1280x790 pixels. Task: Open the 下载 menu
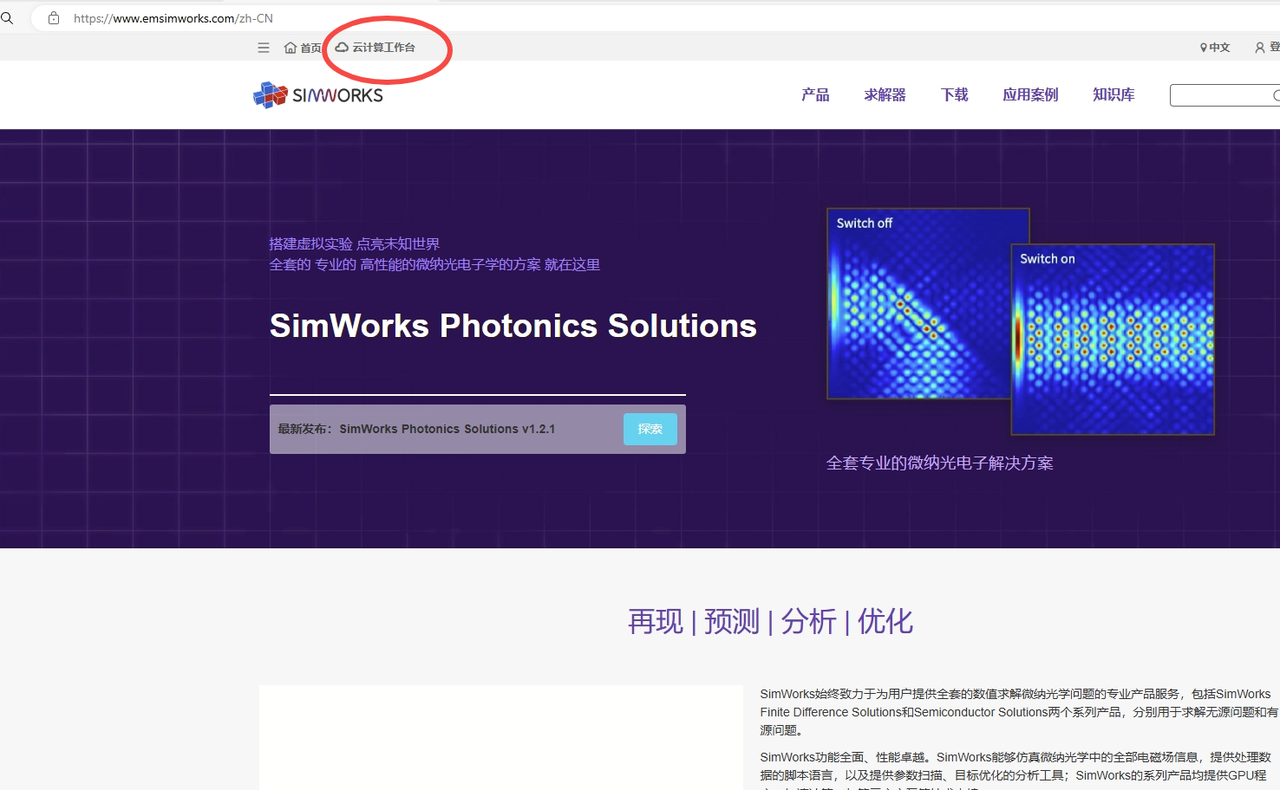point(954,95)
